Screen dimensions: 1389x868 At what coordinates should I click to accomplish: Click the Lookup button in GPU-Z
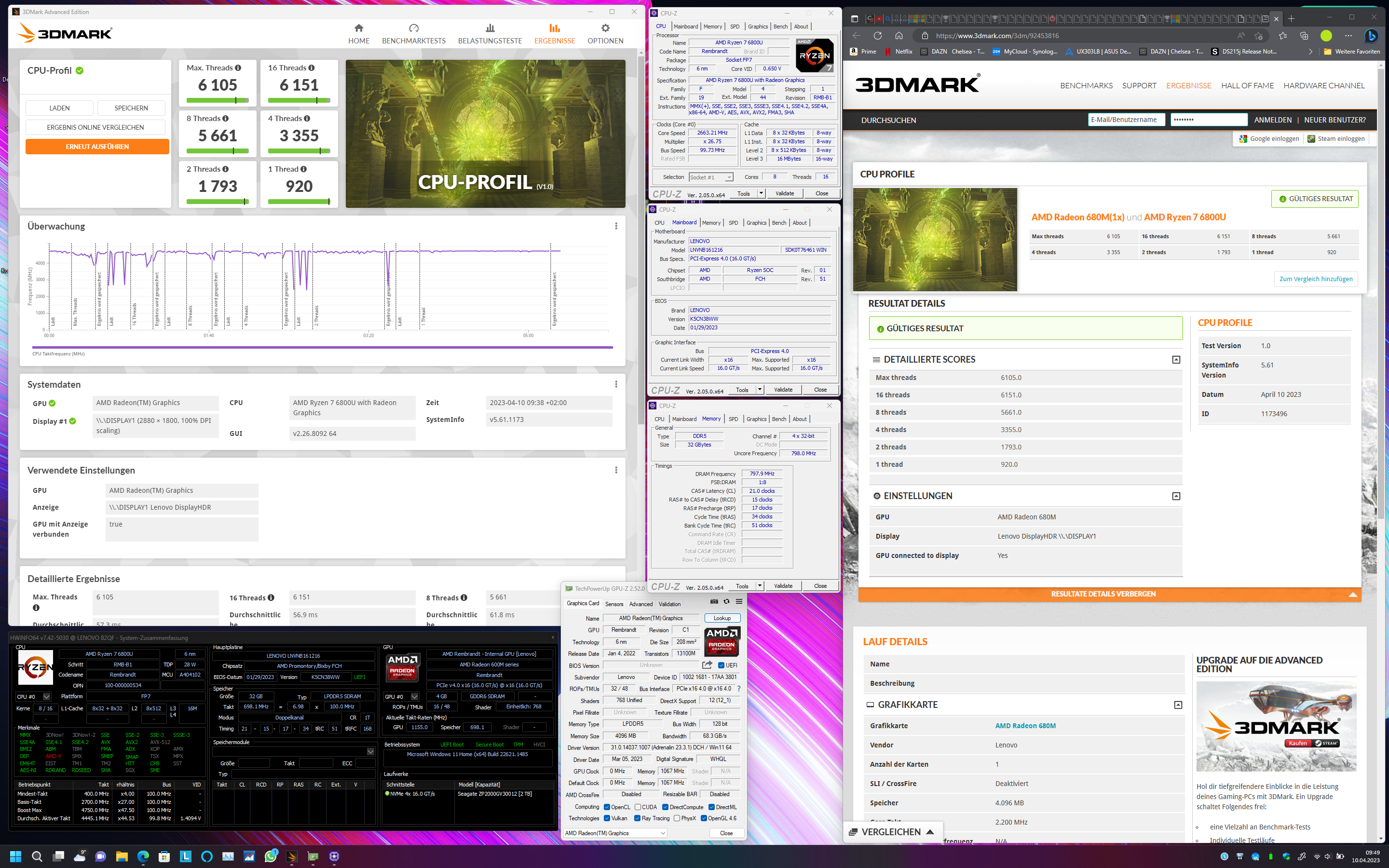point(722,618)
